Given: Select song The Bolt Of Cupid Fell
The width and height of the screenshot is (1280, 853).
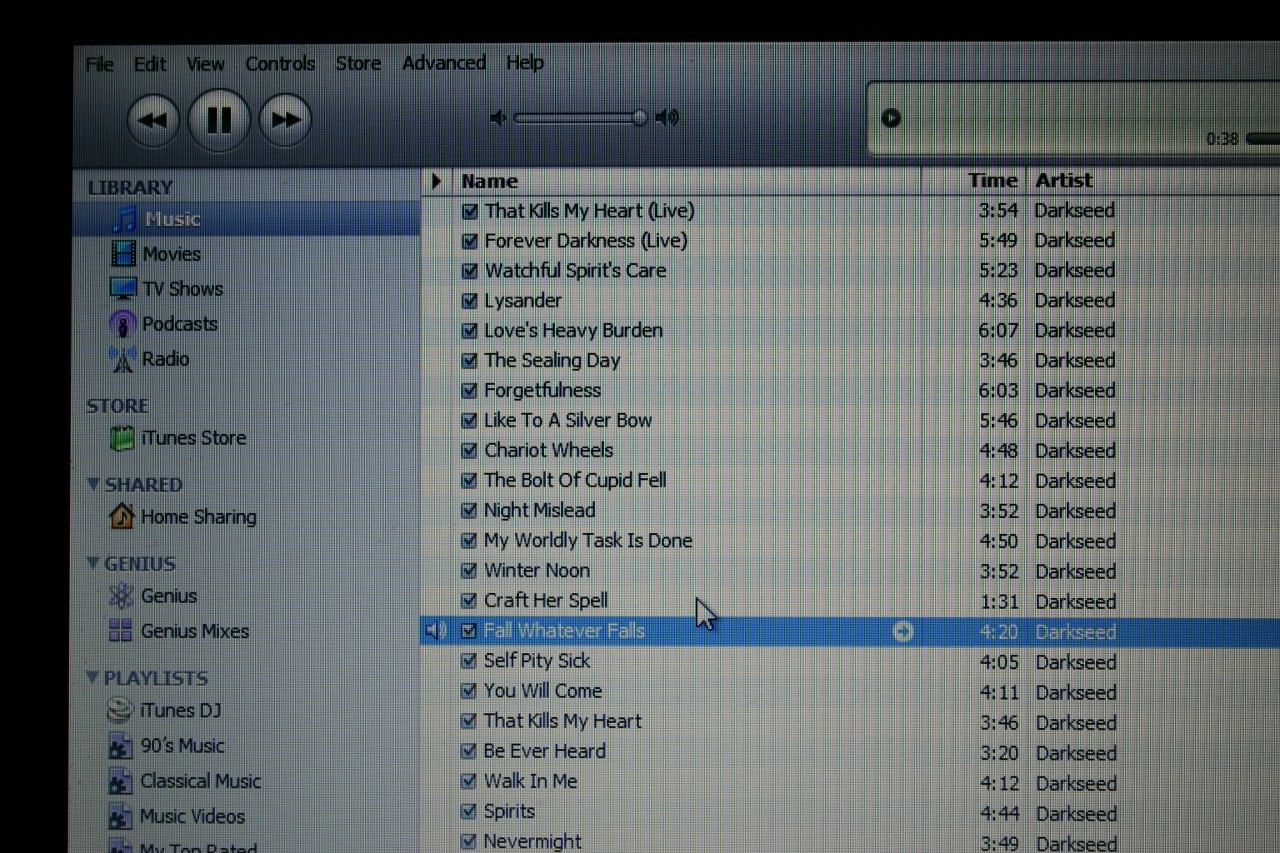Looking at the screenshot, I should pos(575,480).
